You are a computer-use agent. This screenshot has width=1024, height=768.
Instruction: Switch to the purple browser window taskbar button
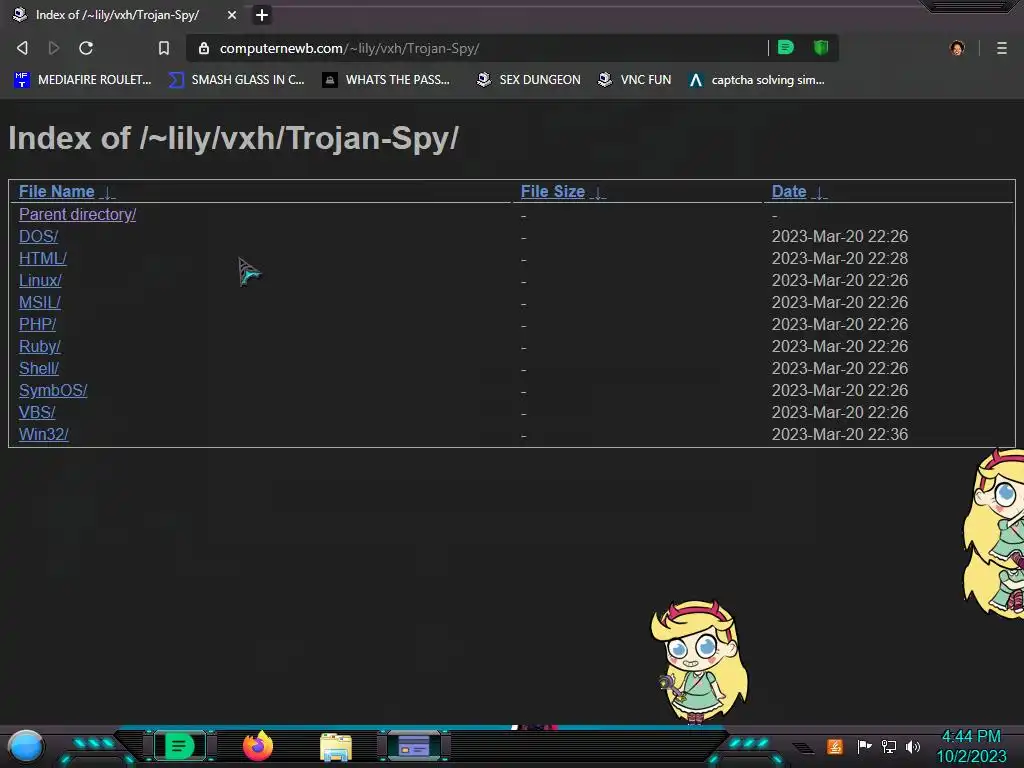[414, 746]
